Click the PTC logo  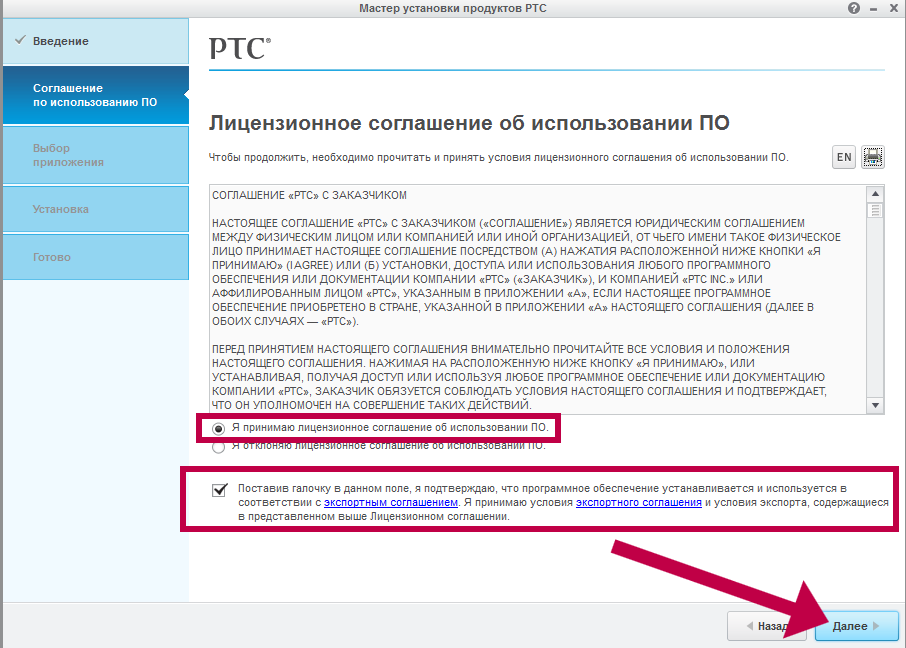(240, 48)
